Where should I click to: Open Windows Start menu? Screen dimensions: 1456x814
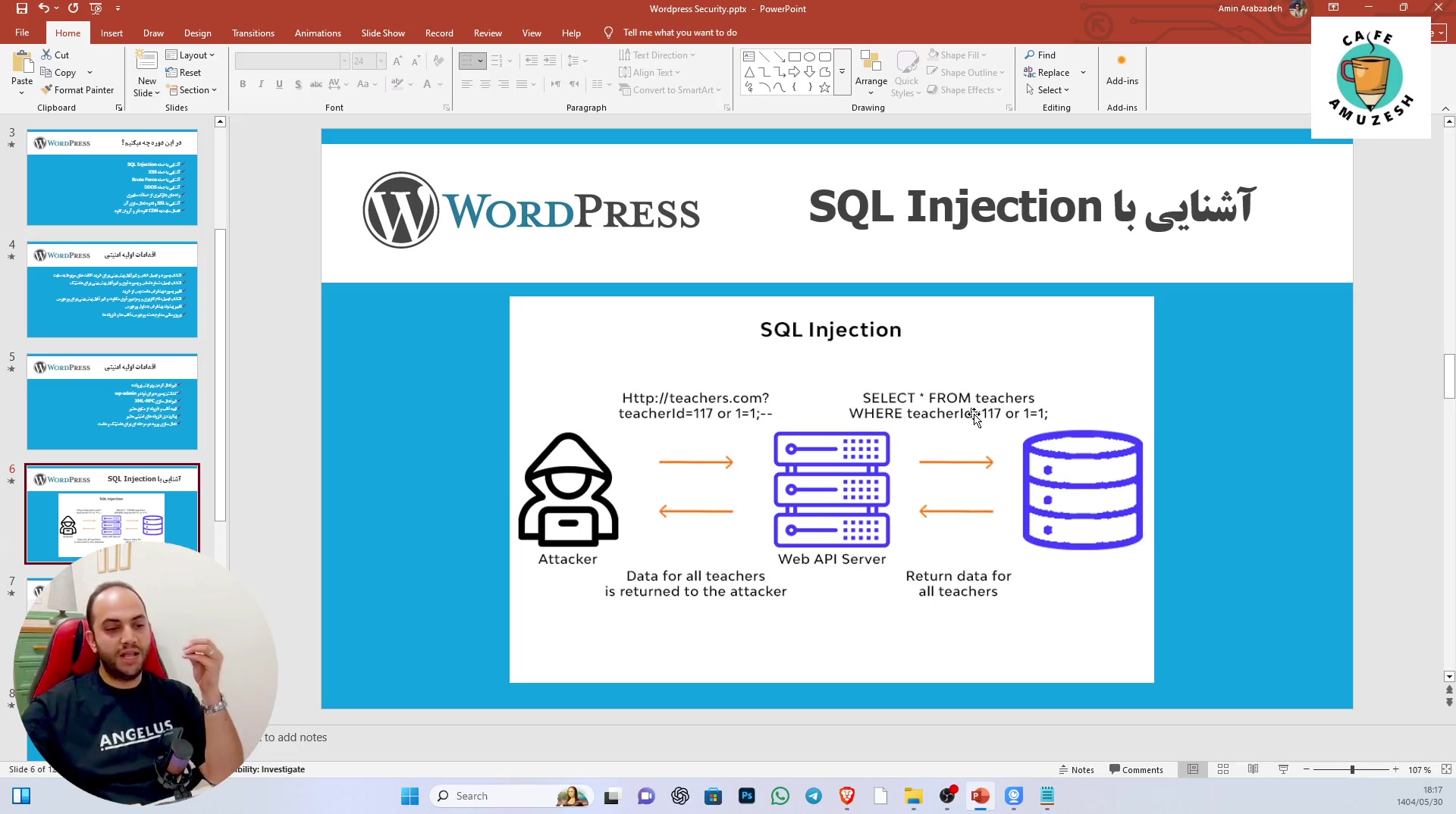click(409, 796)
